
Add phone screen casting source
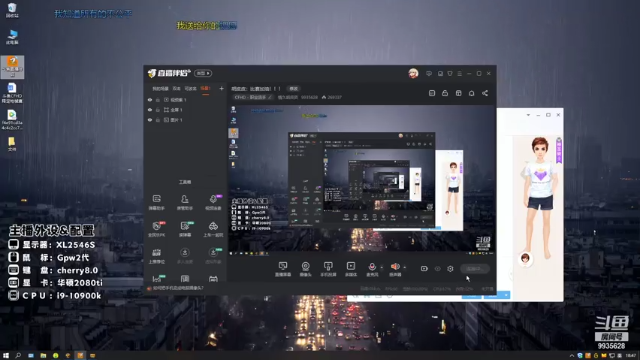click(x=328, y=269)
